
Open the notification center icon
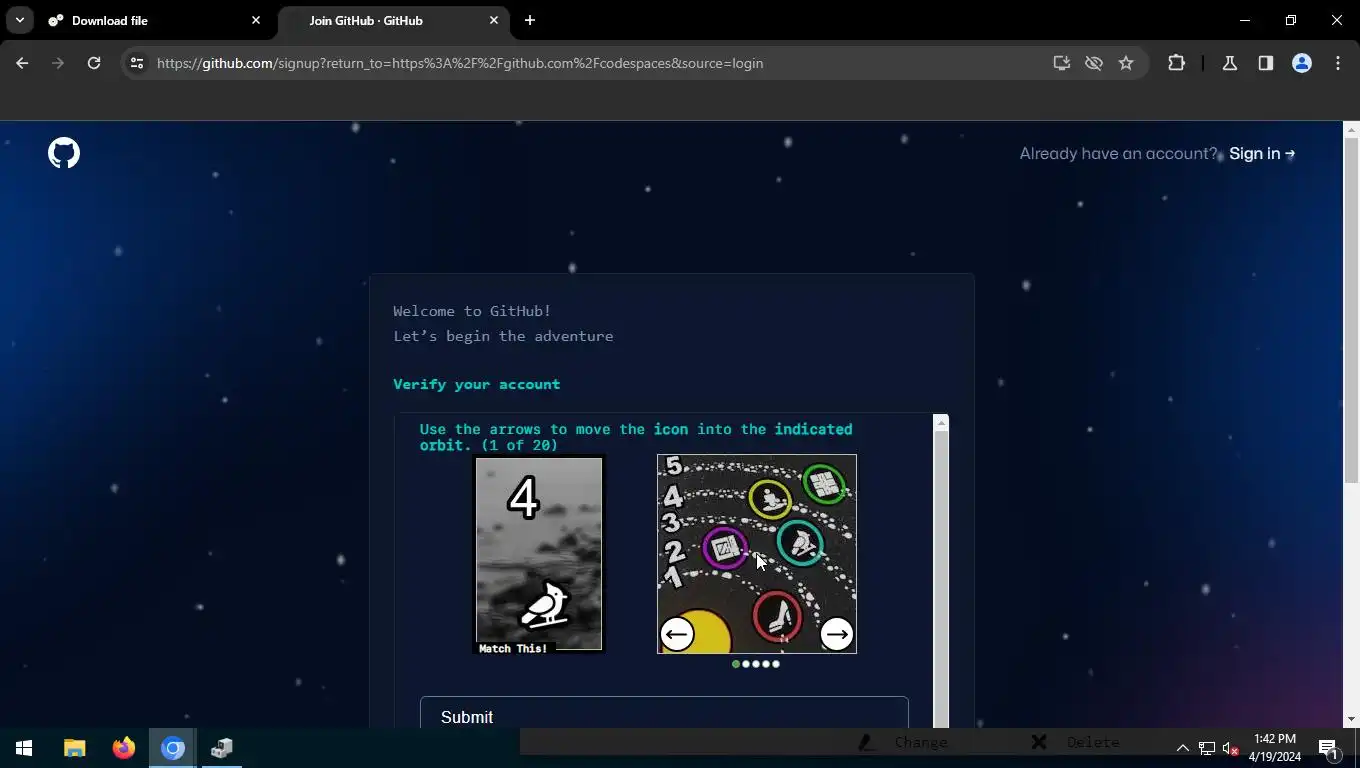(x=1328, y=748)
